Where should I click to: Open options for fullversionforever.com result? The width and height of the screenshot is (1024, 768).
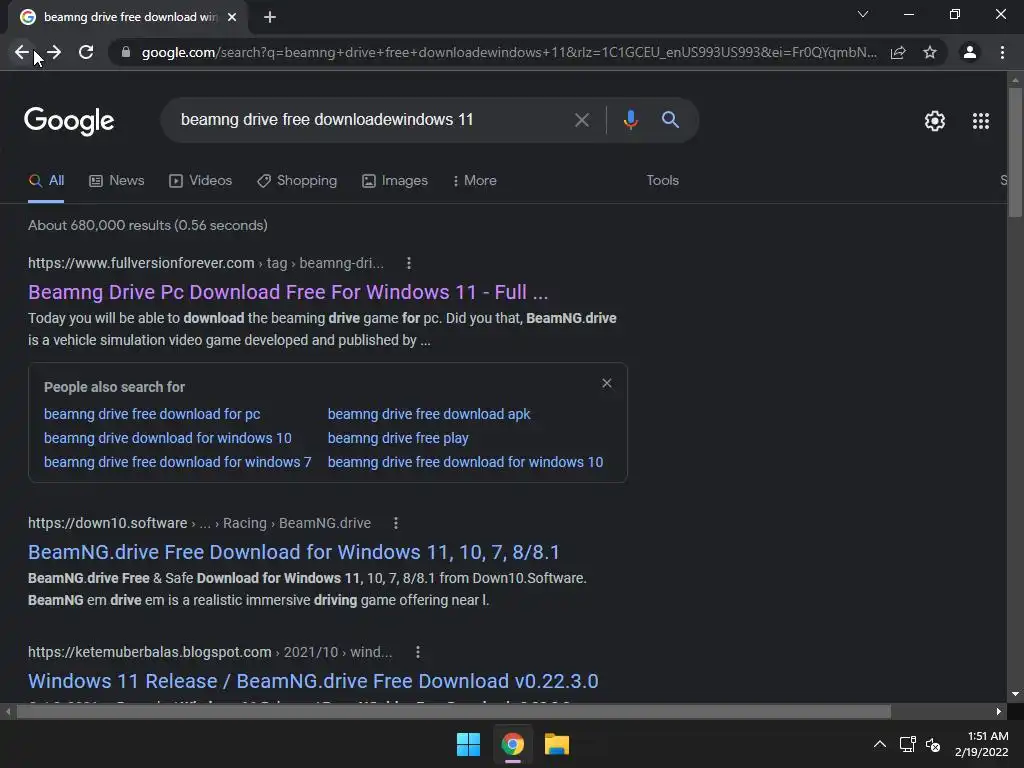(x=409, y=263)
